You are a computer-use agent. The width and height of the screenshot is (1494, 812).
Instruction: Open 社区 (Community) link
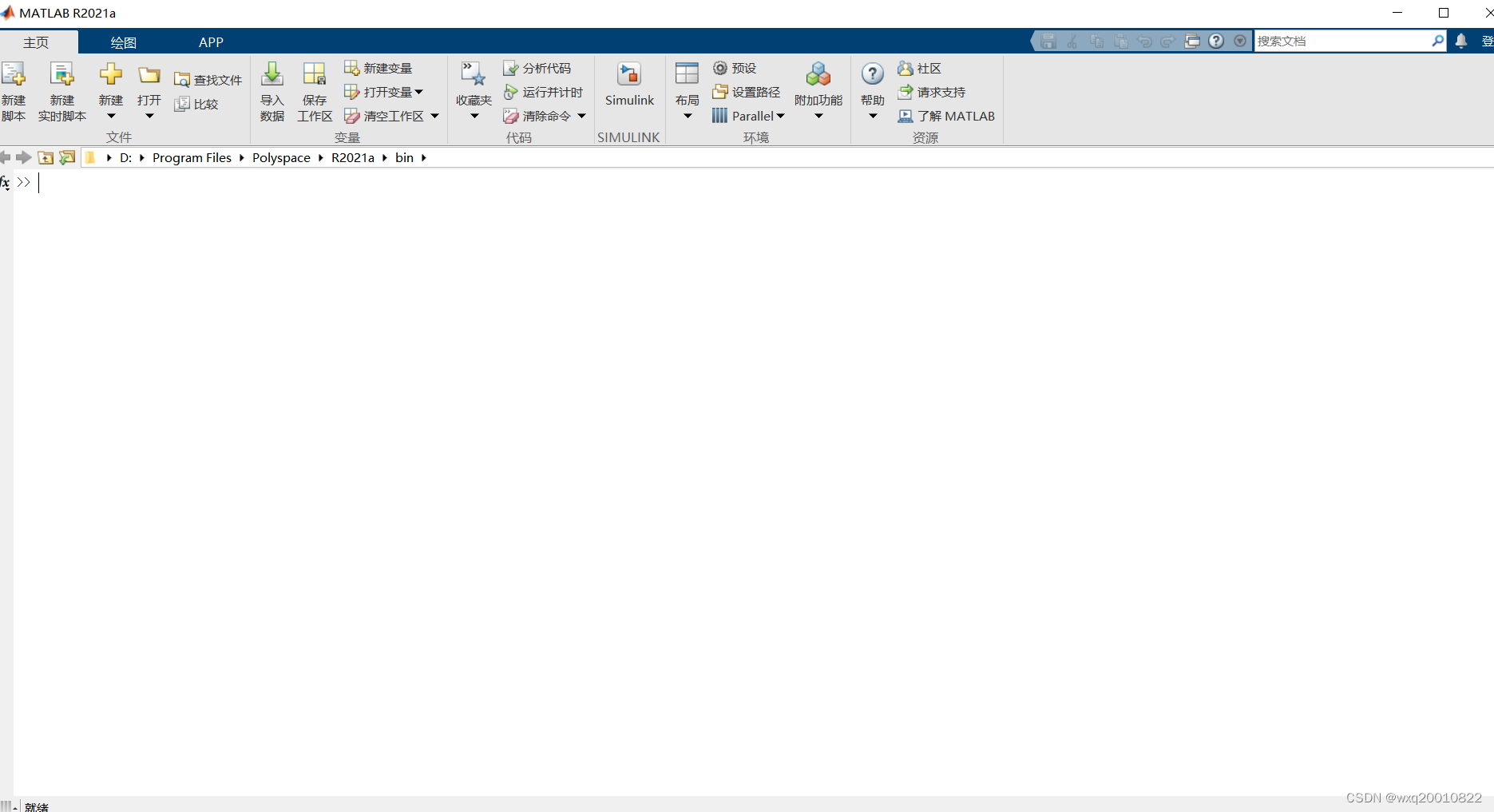click(x=920, y=68)
